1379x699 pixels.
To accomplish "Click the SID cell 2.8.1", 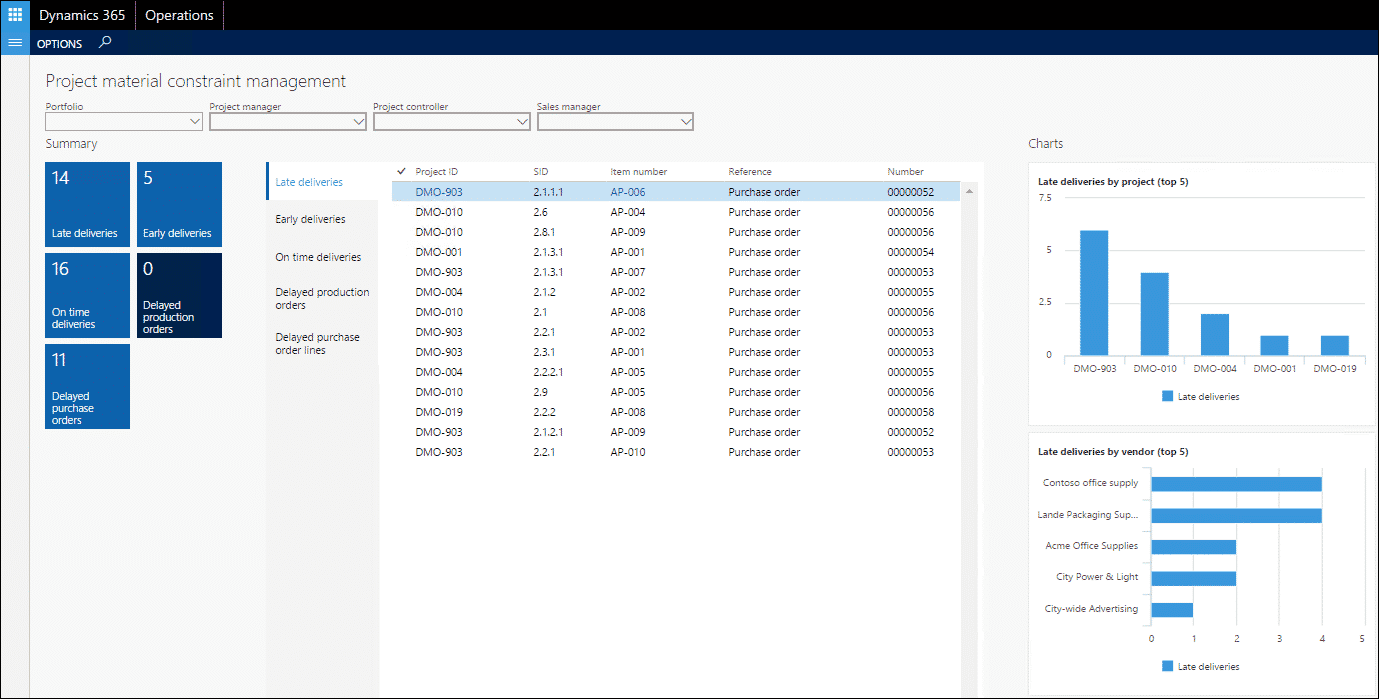I will (x=545, y=232).
